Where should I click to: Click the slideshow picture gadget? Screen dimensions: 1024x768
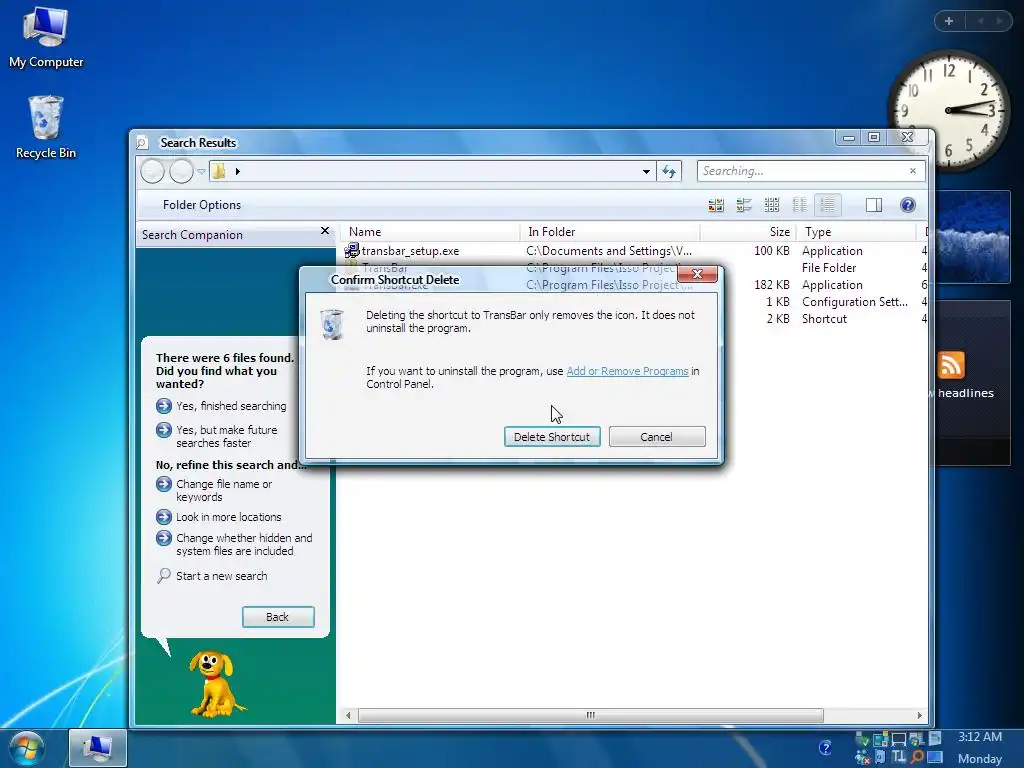pos(973,236)
